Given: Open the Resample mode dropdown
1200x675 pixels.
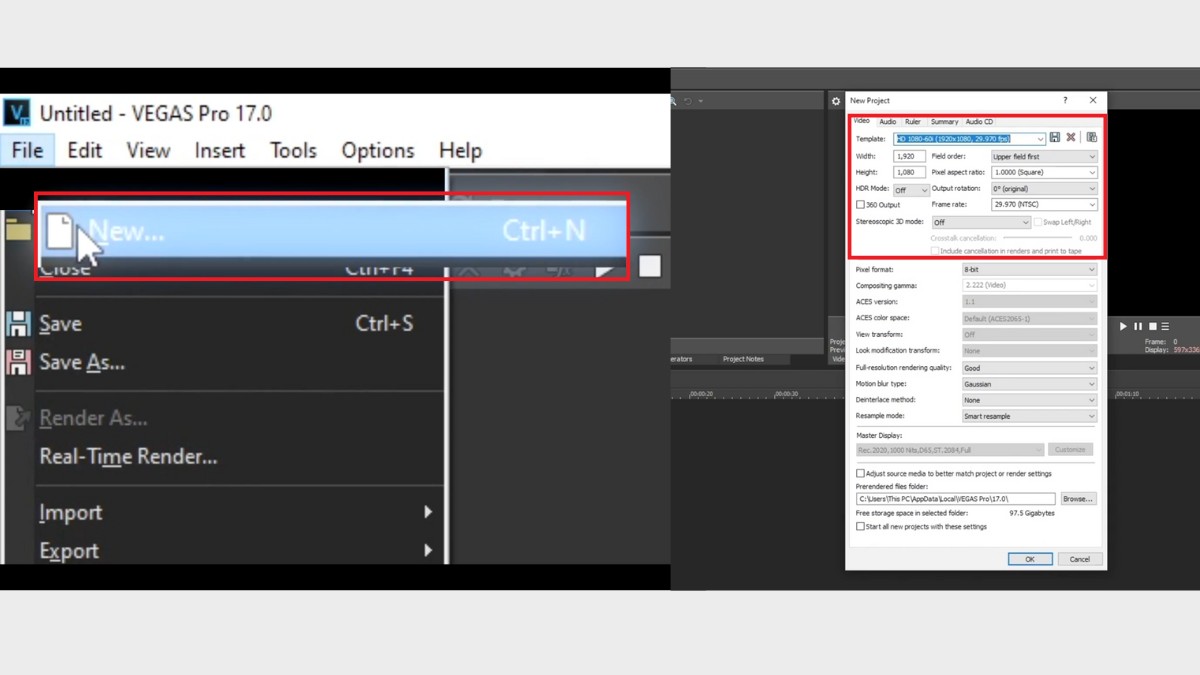Looking at the screenshot, I should coord(1029,416).
